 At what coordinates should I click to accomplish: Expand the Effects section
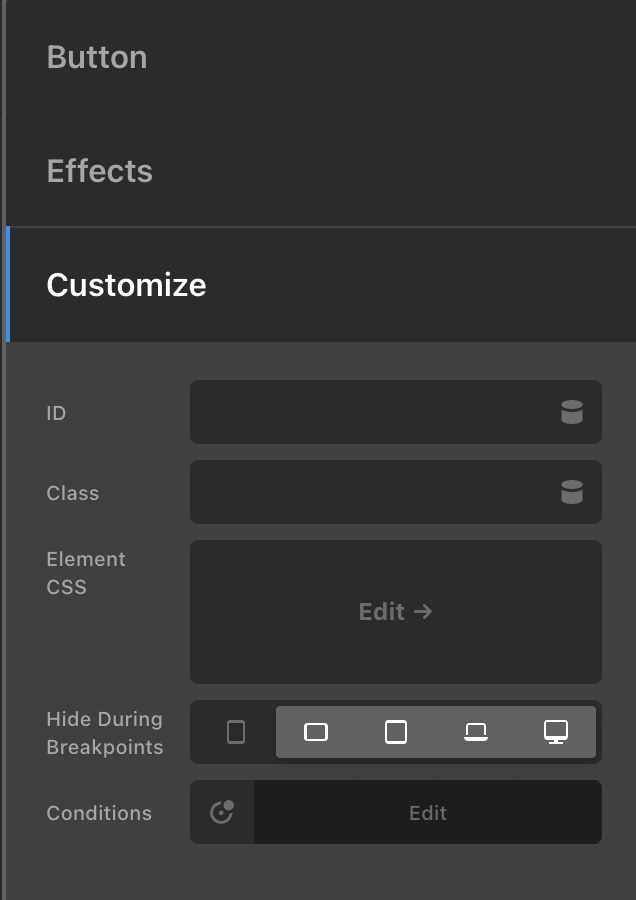coord(100,171)
